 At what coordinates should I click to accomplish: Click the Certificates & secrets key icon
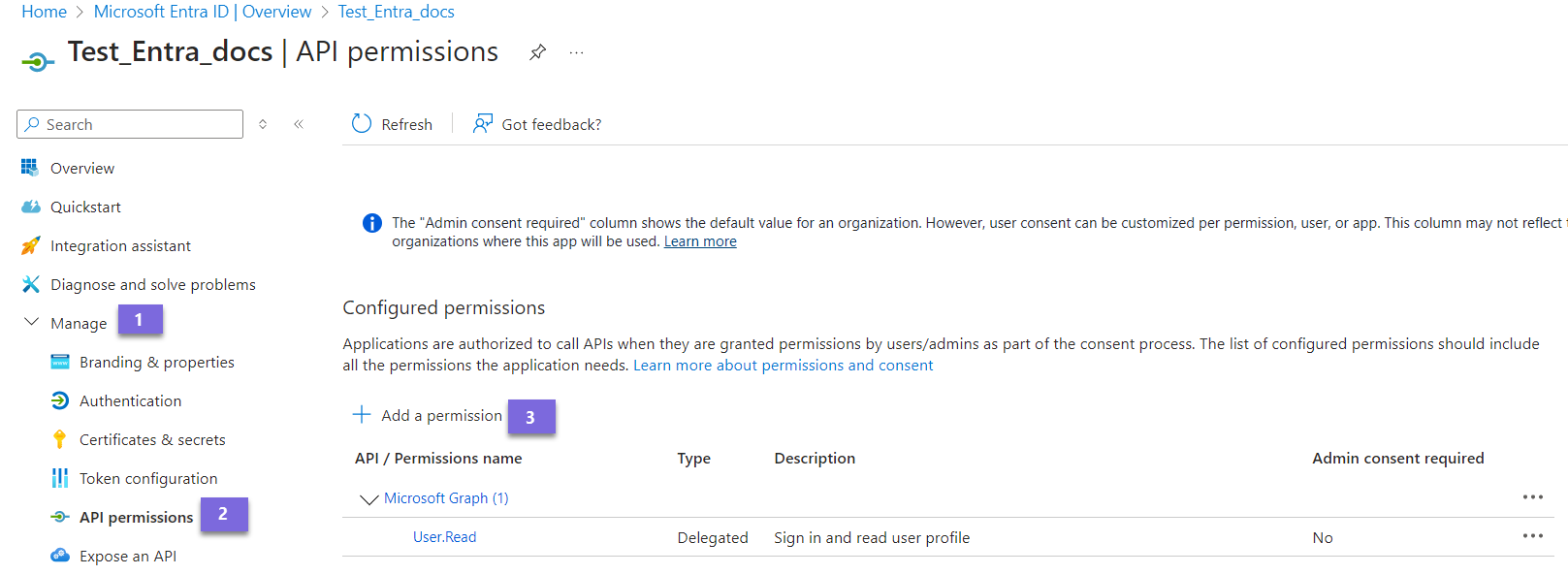(x=60, y=438)
